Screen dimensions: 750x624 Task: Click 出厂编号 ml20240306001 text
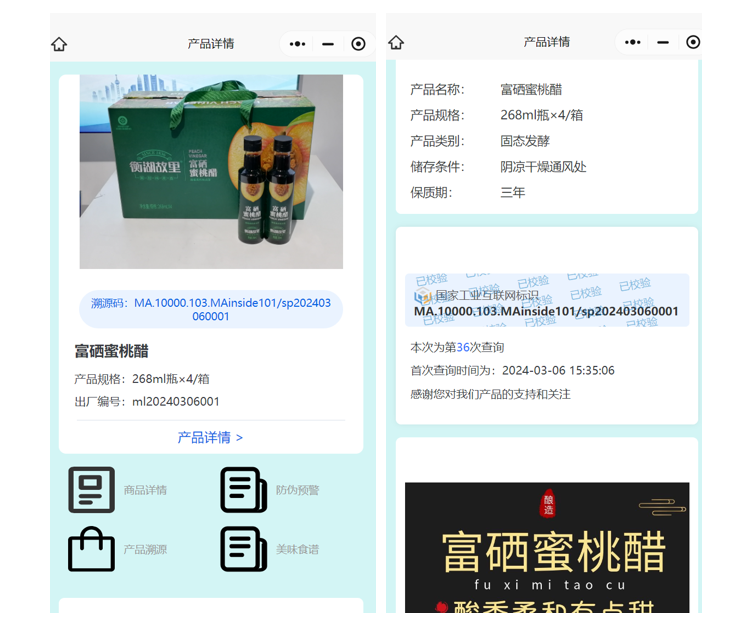(x=147, y=401)
